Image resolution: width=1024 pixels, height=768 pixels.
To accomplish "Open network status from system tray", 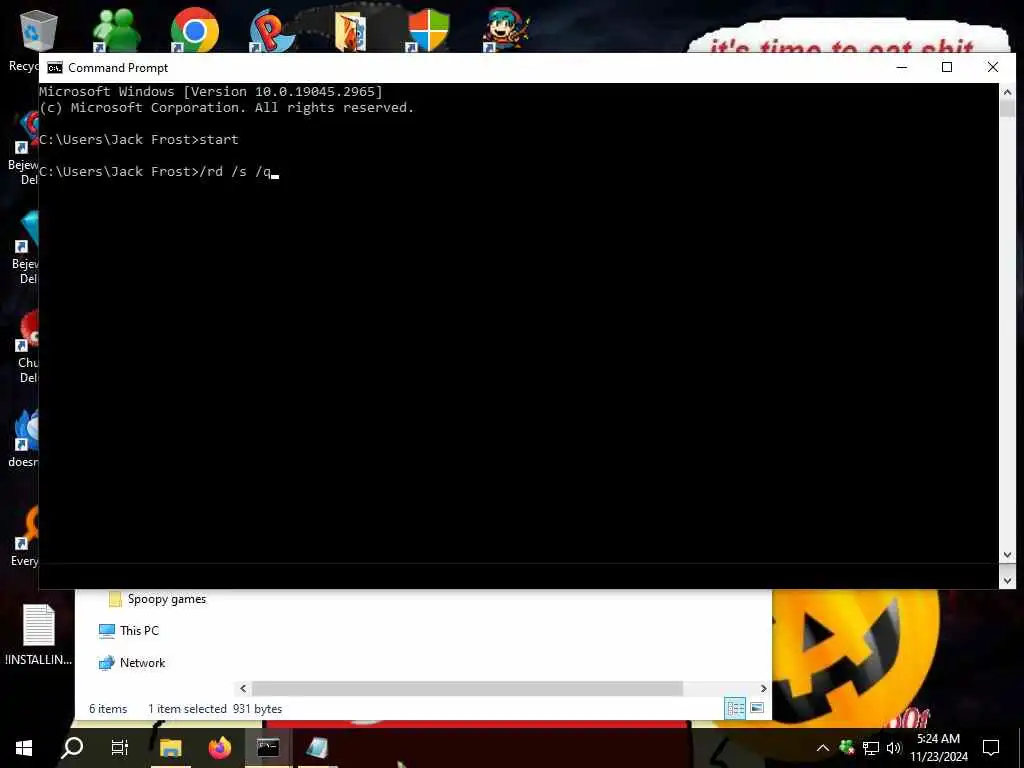I will (x=871, y=748).
